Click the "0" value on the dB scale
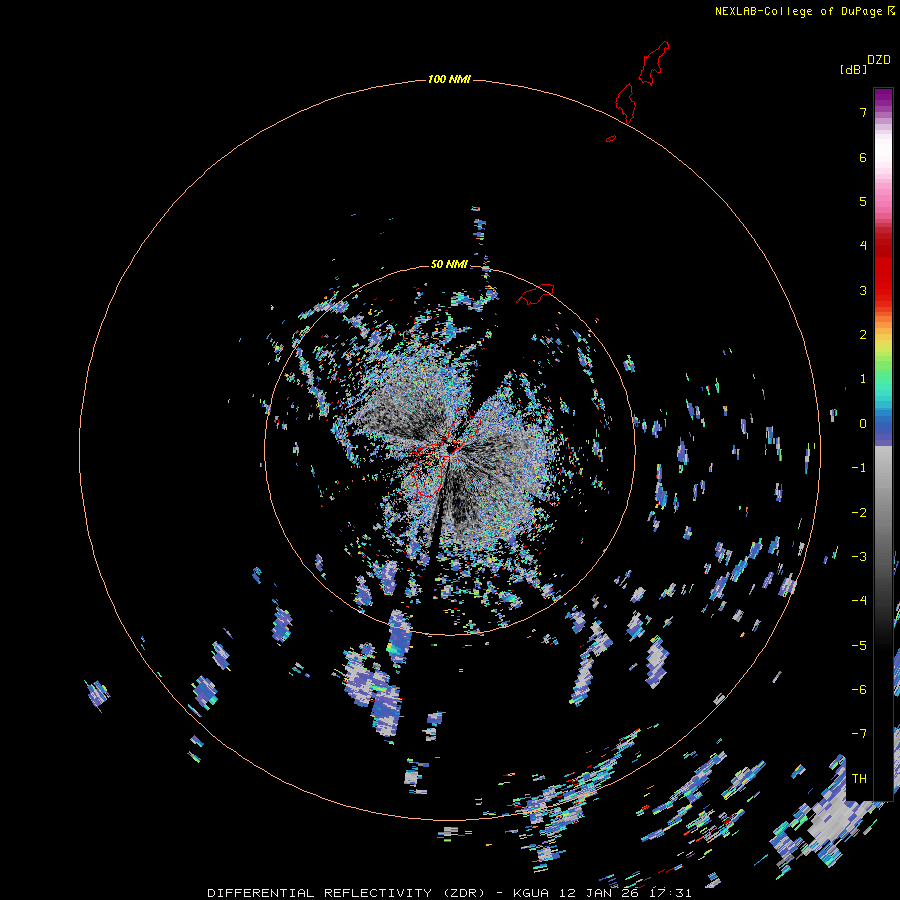Viewport: 900px width, 900px height. coord(863,424)
